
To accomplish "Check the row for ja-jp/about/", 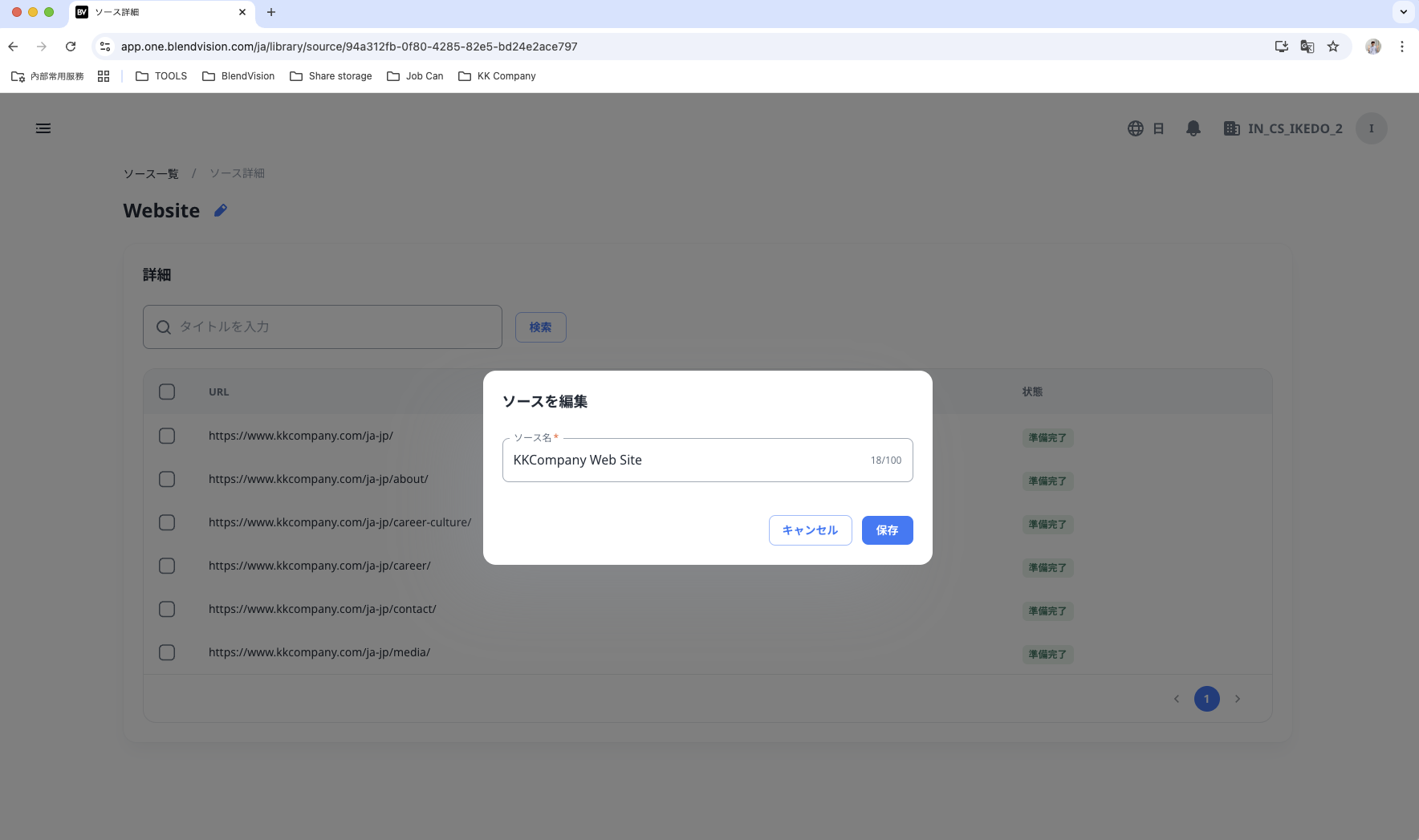I will coord(167,479).
